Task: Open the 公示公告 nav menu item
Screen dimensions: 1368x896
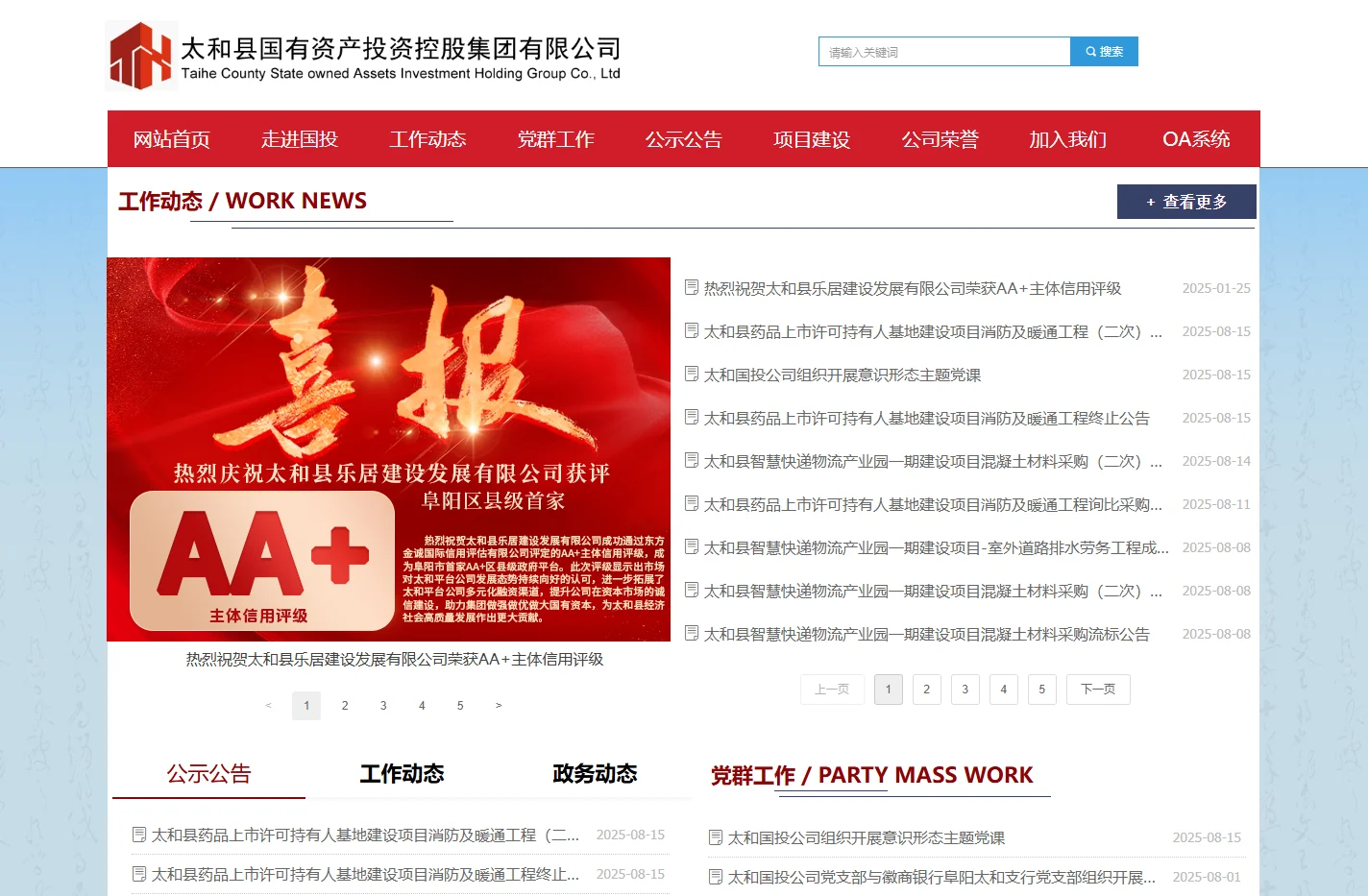Action: (x=684, y=139)
